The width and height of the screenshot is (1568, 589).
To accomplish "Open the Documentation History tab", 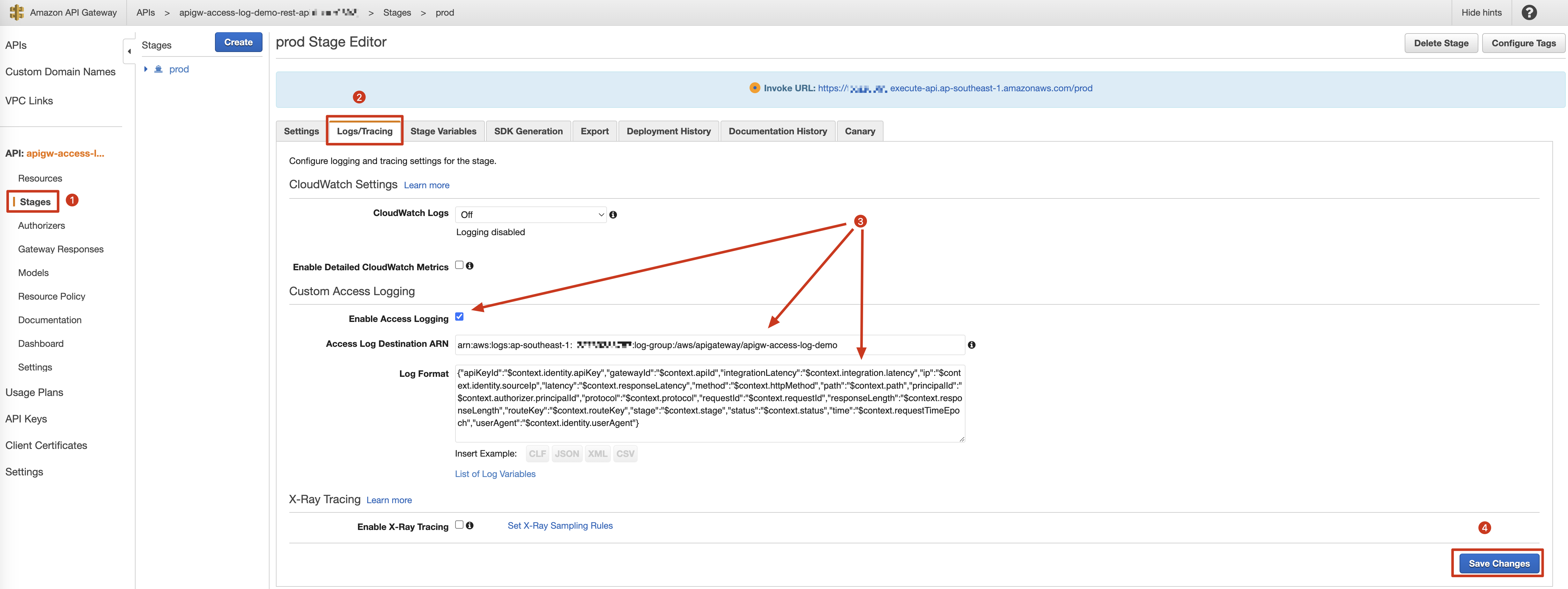I will [x=777, y=131].
